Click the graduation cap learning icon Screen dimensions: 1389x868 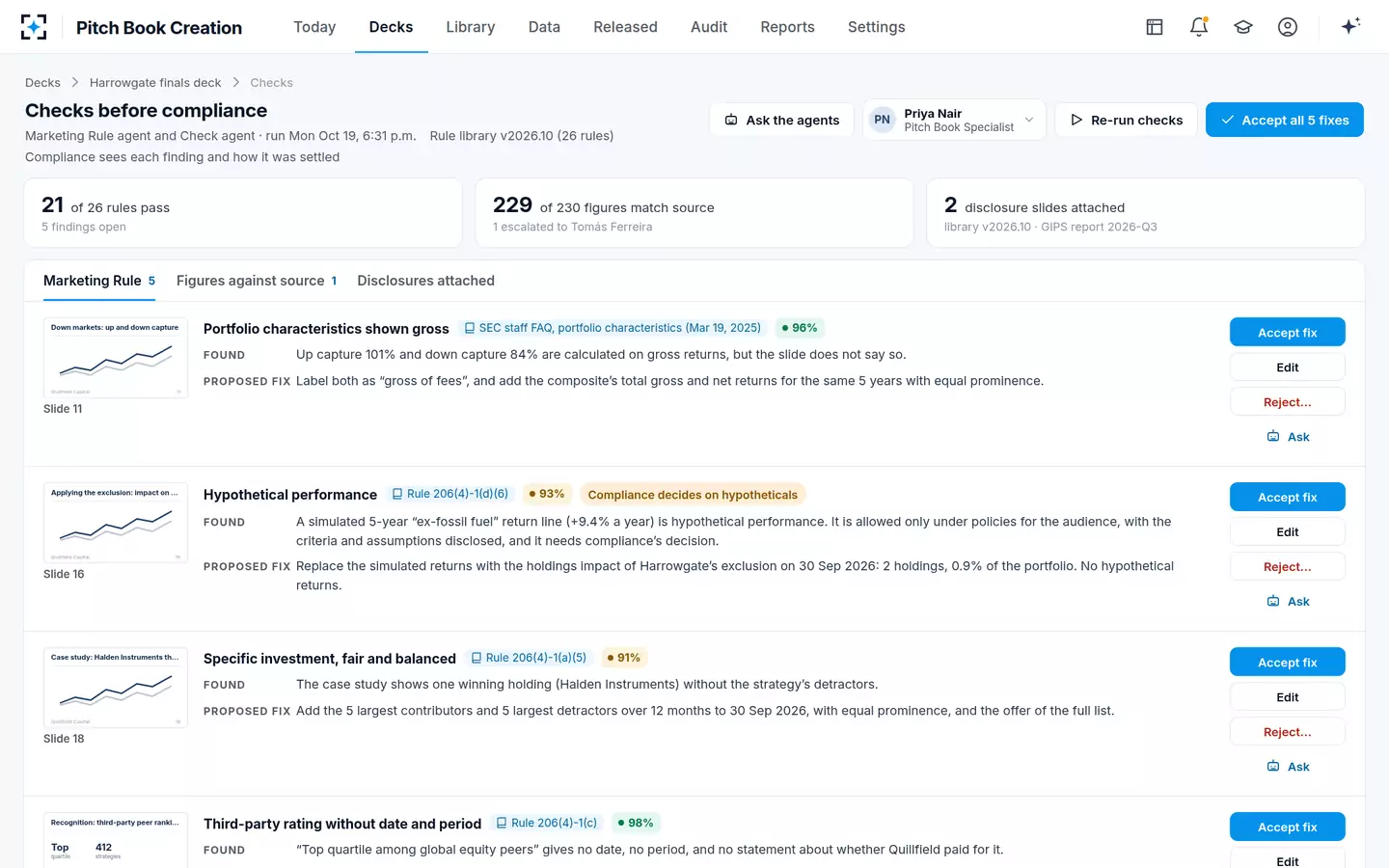point(1243,27)
